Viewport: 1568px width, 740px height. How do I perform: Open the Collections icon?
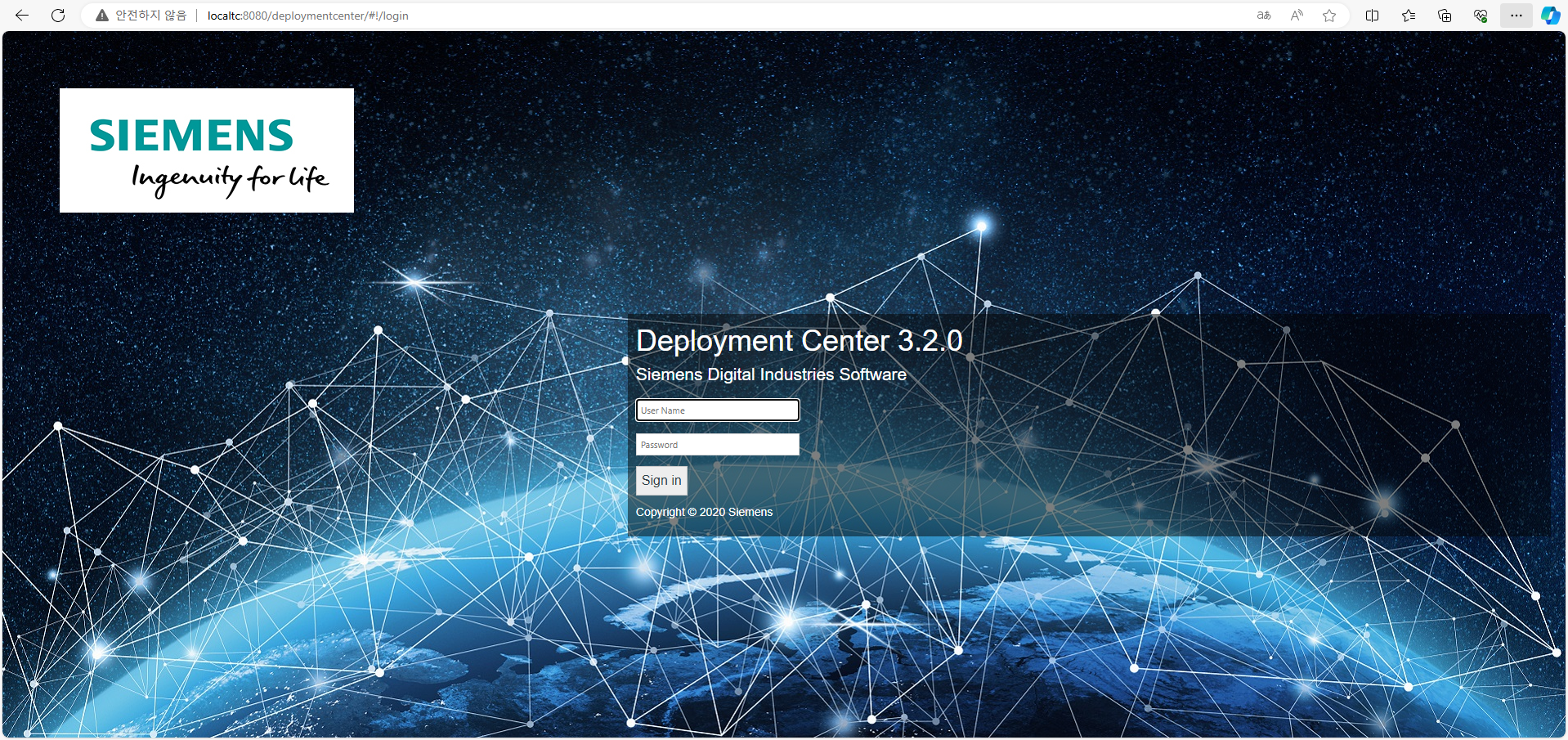(x=1444, y=16)
